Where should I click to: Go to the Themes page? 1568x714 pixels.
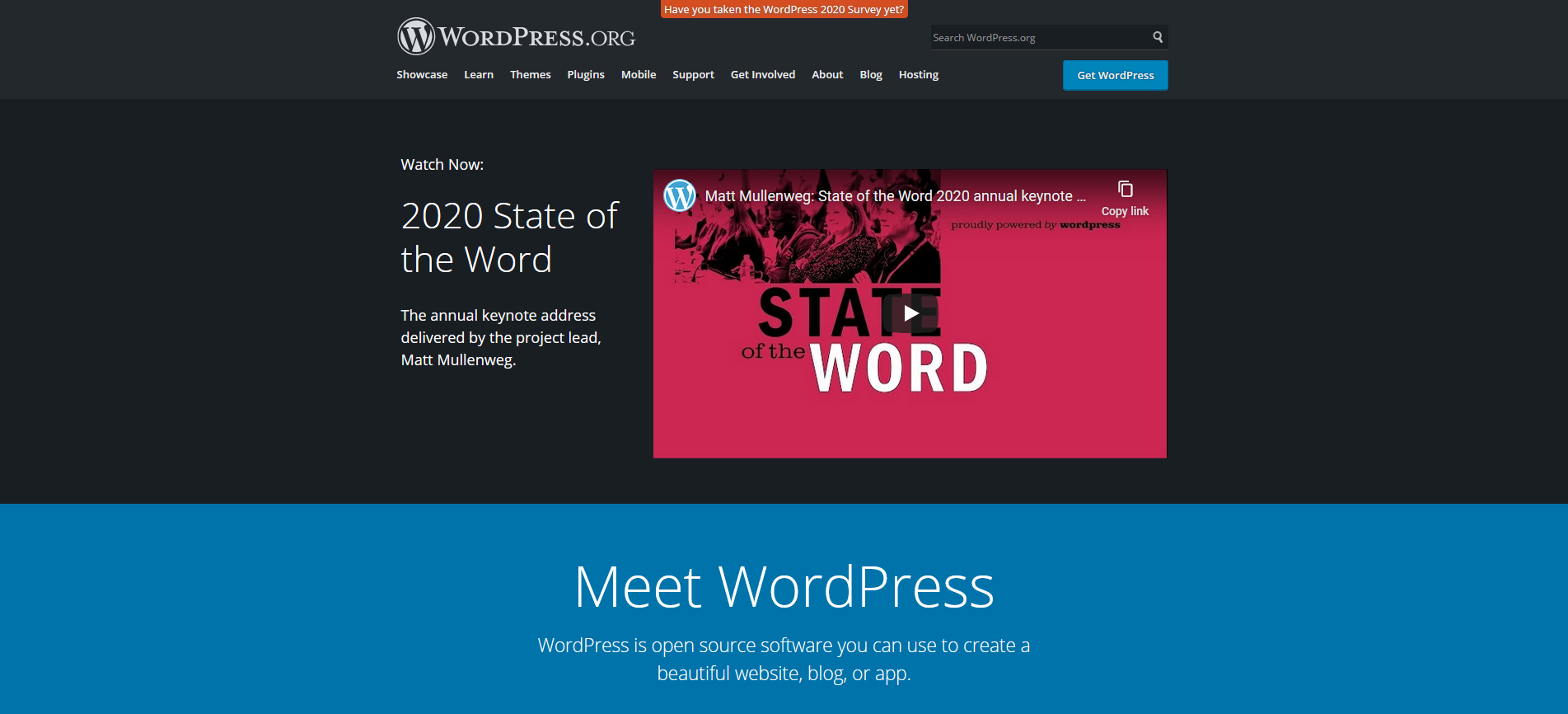tap(531, 75)
